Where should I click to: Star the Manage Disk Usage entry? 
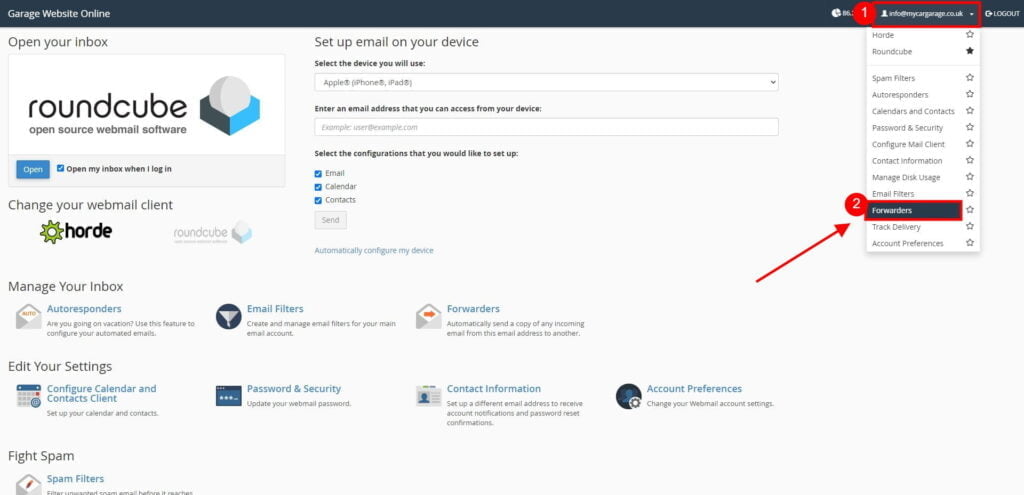click(x=970, y=177)
